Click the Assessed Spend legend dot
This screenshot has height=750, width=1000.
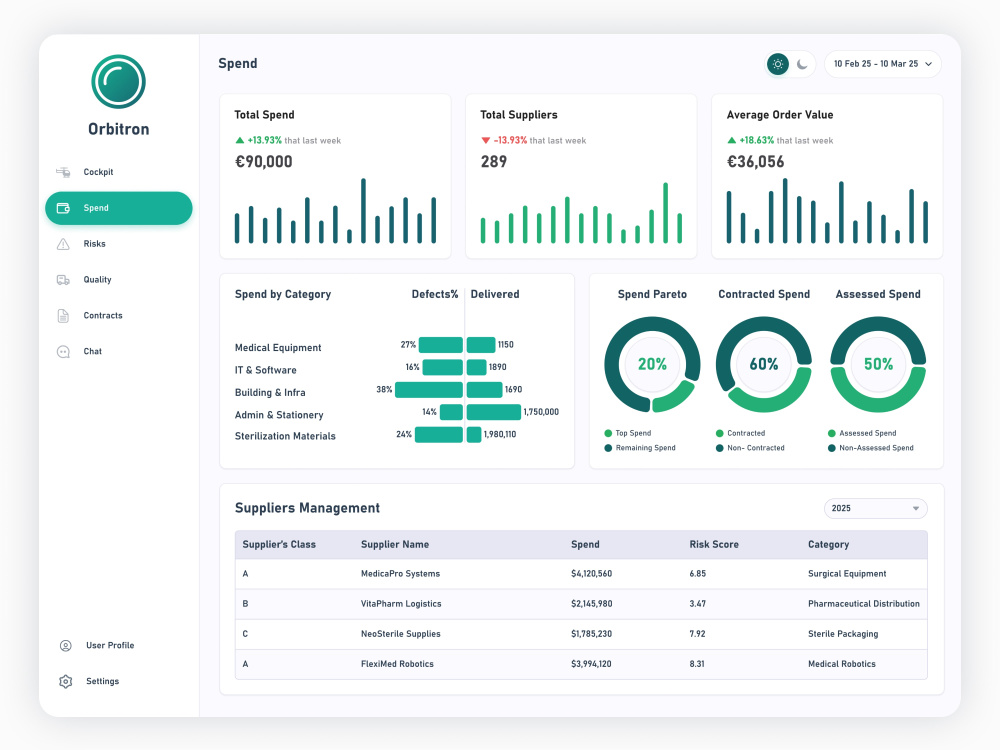tap(832, 433)
